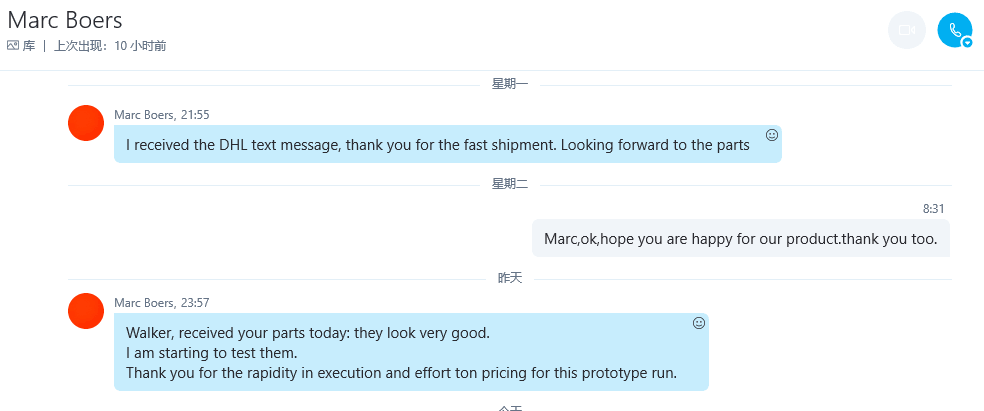Click the 8:31 message timestamp
The height and width of the screenshot is (411, 984).
(x=933, y=209)
